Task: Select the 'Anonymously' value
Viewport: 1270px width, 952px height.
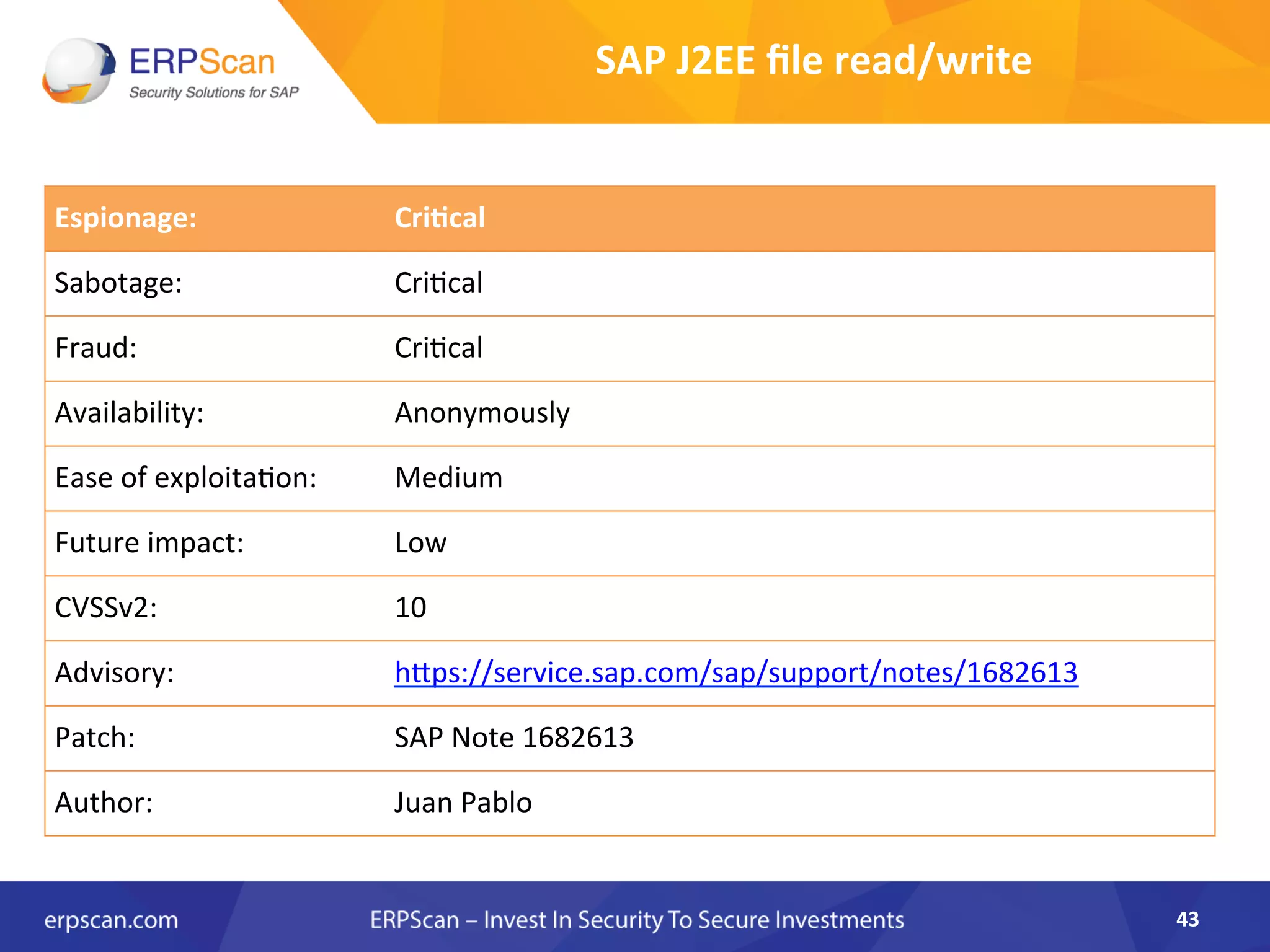Action: pyautogui.click(x=482, y=413)
